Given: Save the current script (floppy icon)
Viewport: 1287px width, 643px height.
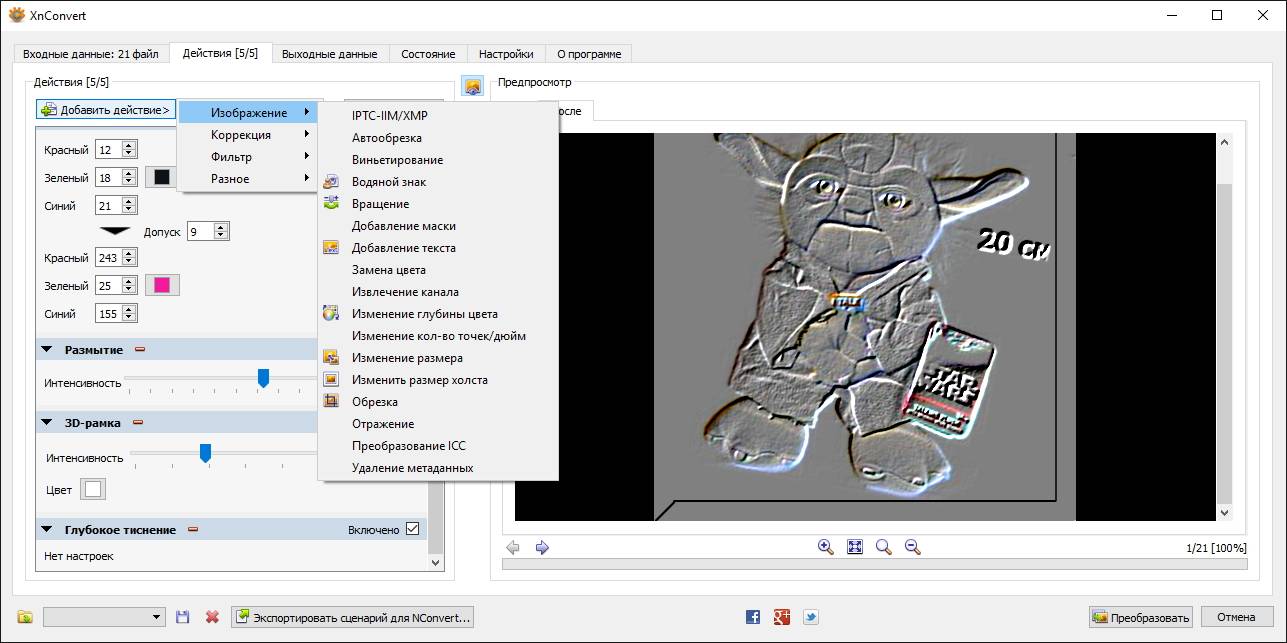Looking at the screenshot, I should (x=182, y=617).
